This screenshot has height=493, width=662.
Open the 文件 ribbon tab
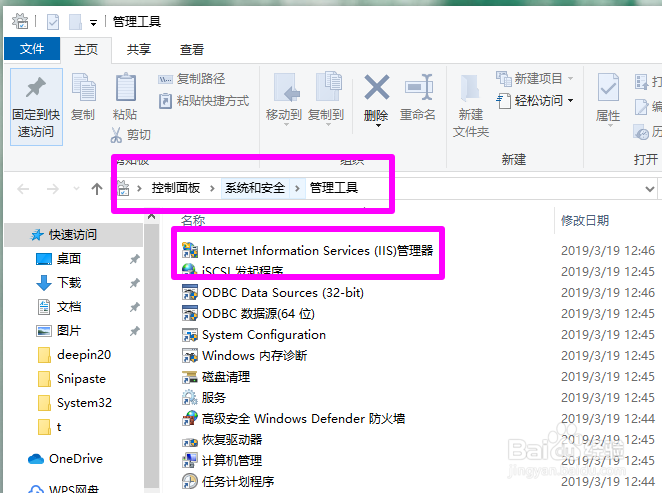tap(32, 49)
